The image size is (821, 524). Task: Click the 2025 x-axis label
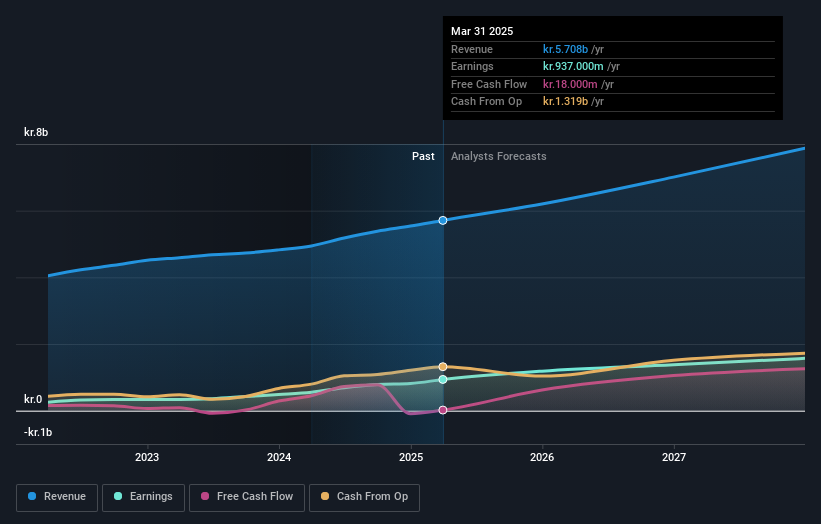pos(411,457)
